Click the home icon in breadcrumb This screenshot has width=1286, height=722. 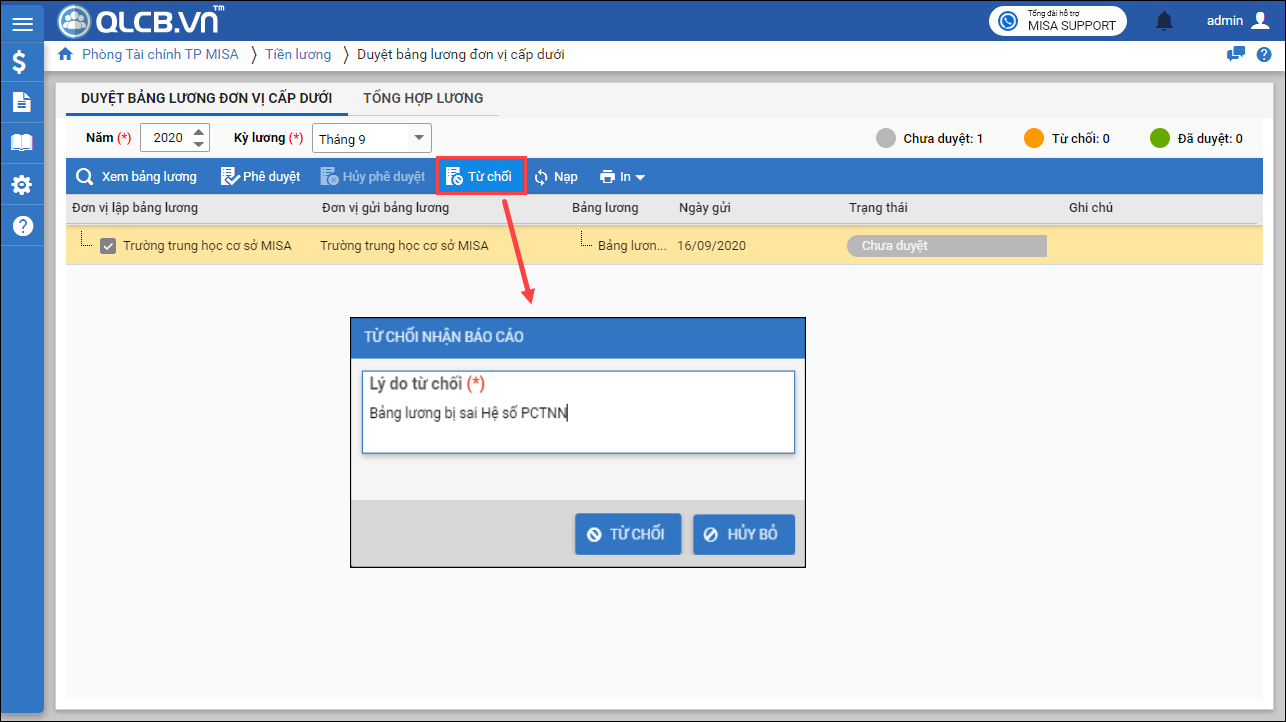coord(66,54)
